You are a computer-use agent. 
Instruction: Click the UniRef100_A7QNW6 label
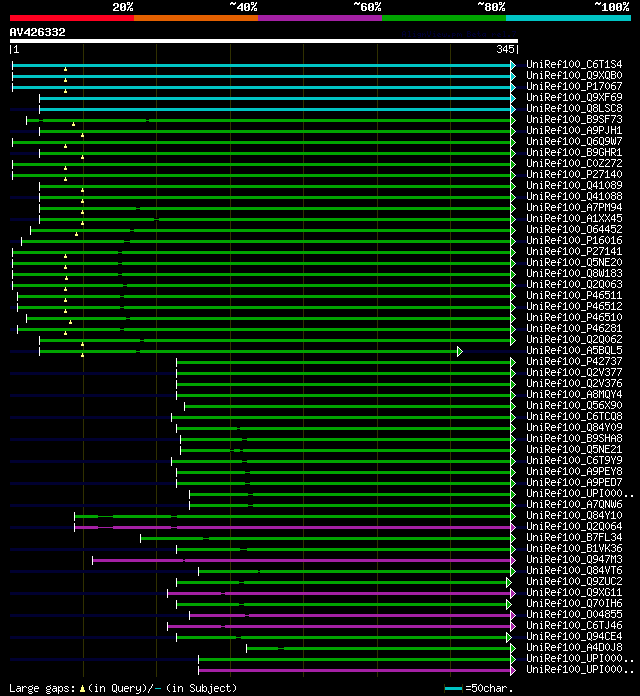point(574,504)
